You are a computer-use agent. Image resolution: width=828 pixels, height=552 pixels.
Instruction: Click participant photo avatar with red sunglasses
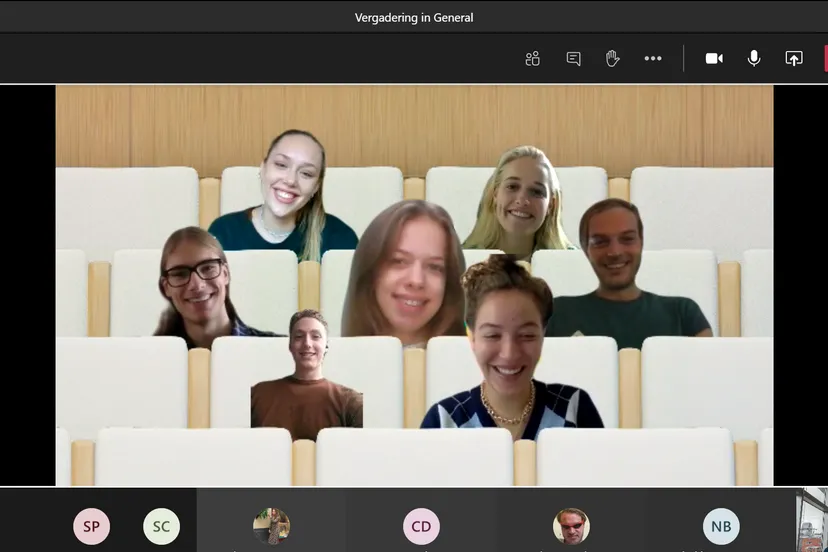[x=571, y=526]
